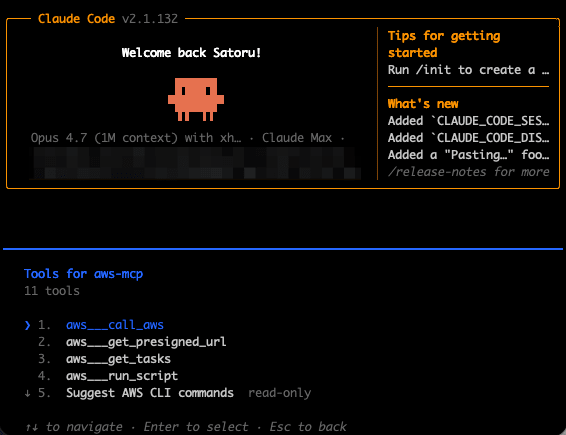Click the Esc to back hint
Viewport: 566px width, 435px height.
click(x=308, y=427)
